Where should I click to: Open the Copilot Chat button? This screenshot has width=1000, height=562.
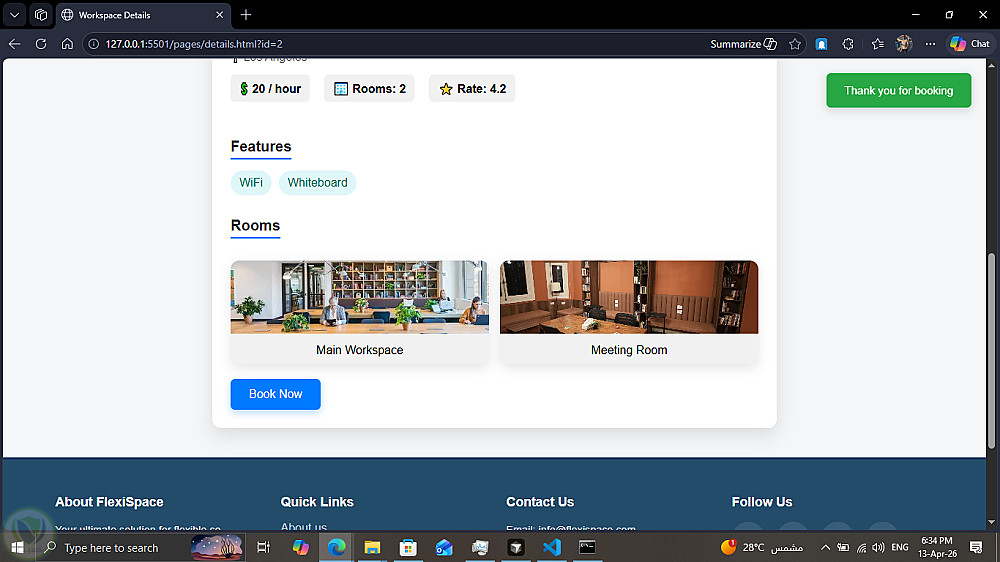[x=969, y=44]
